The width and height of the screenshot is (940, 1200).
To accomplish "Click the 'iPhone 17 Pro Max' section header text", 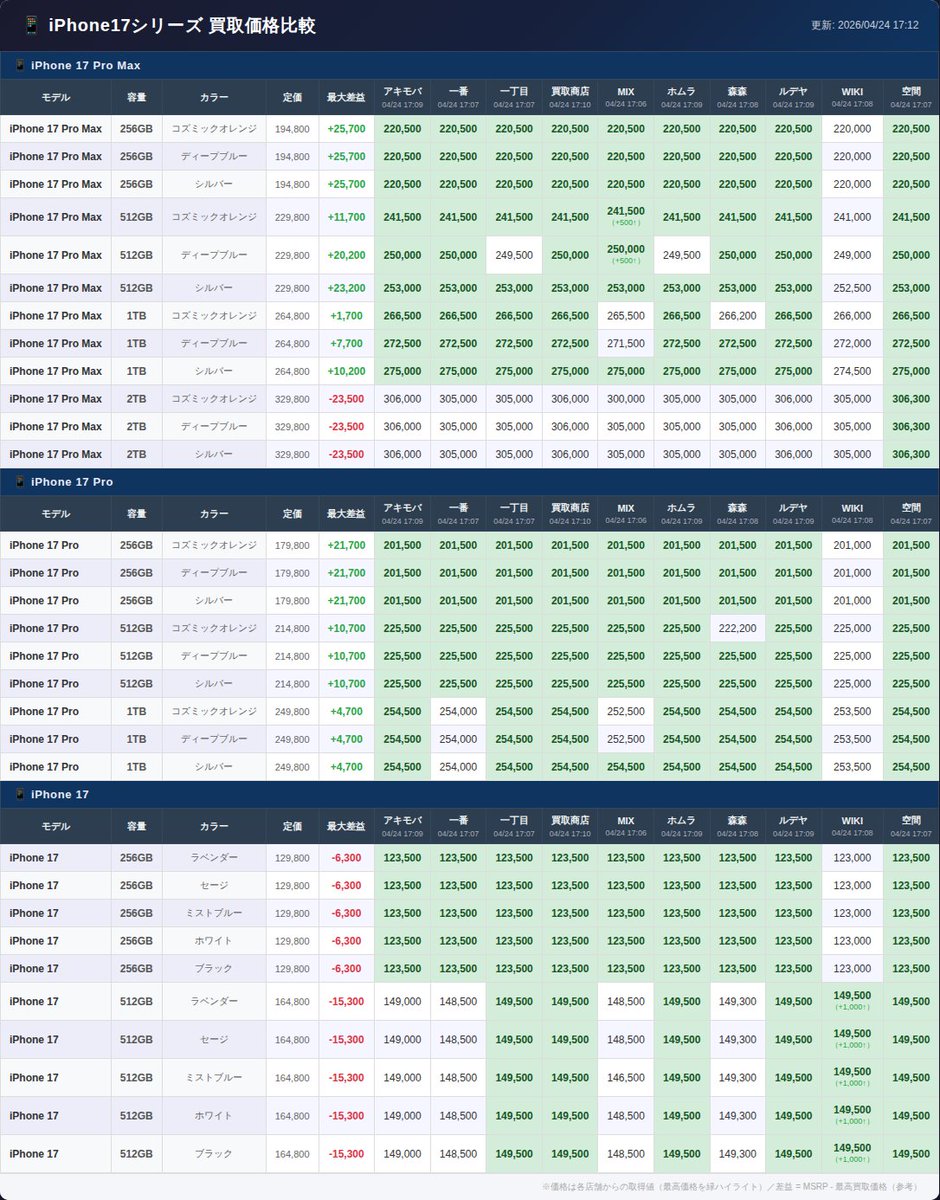I will (86, 65).
